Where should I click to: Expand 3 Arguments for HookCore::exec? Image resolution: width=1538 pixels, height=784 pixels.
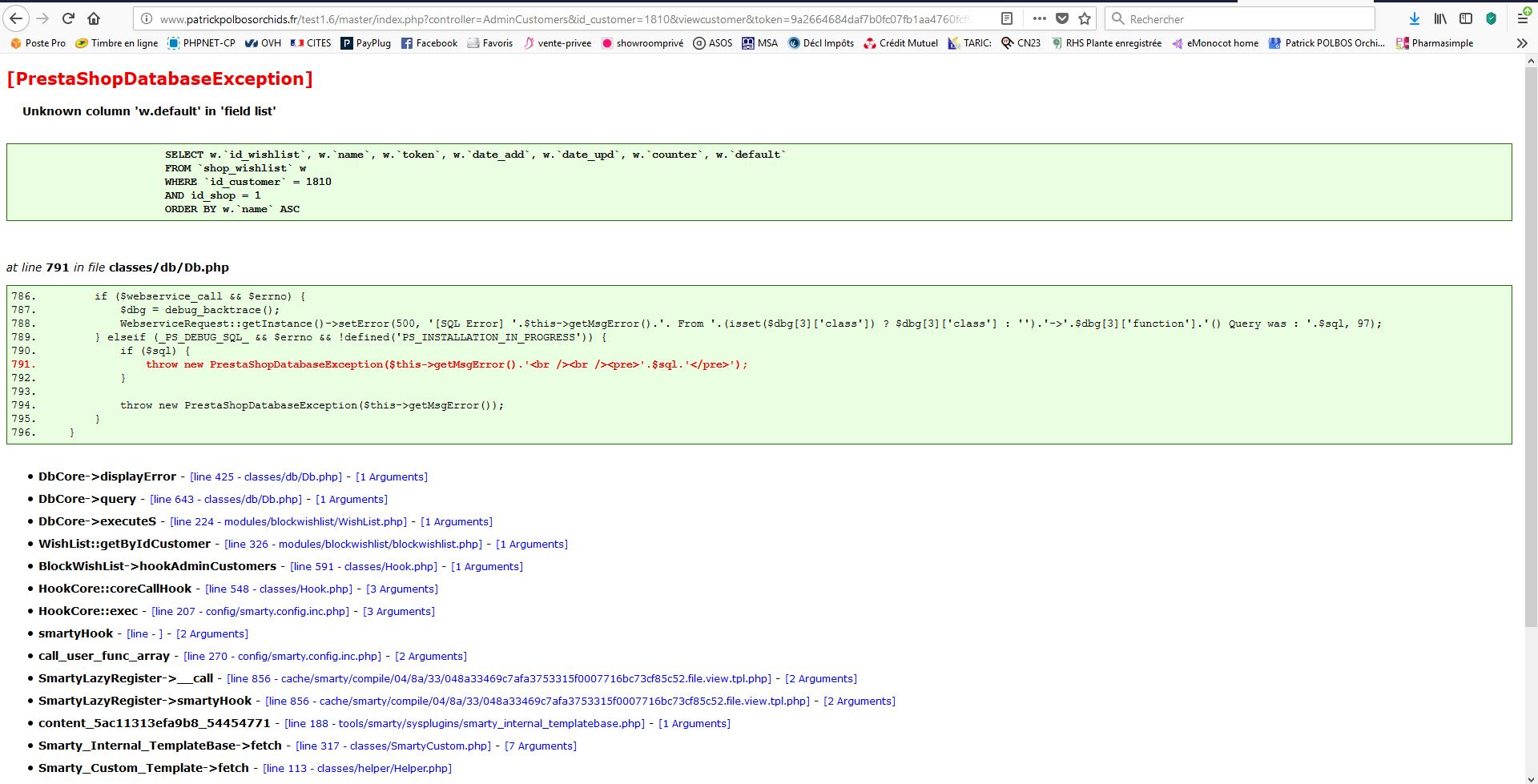[x=399, y=611]
